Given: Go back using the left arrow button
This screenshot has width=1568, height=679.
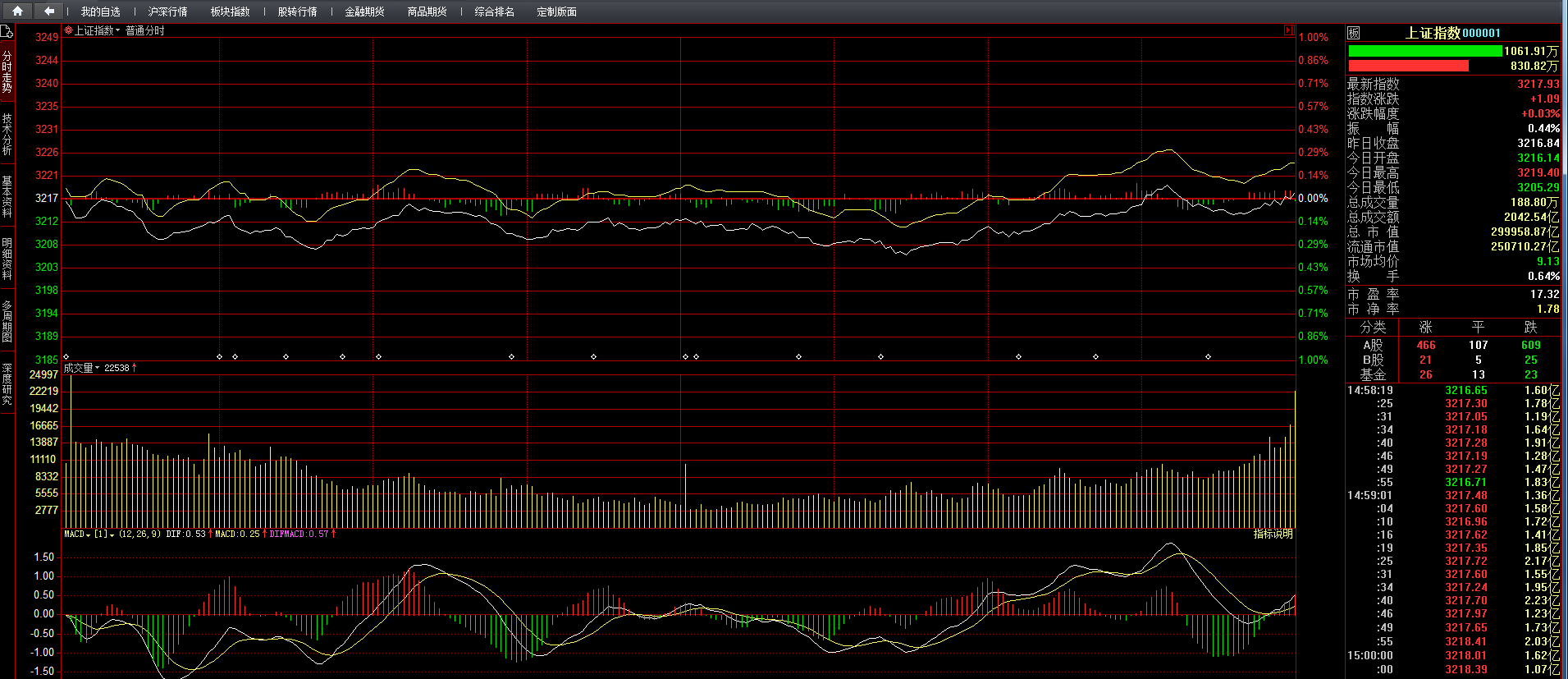Looking at the screenshot, I should coord(49,11).
